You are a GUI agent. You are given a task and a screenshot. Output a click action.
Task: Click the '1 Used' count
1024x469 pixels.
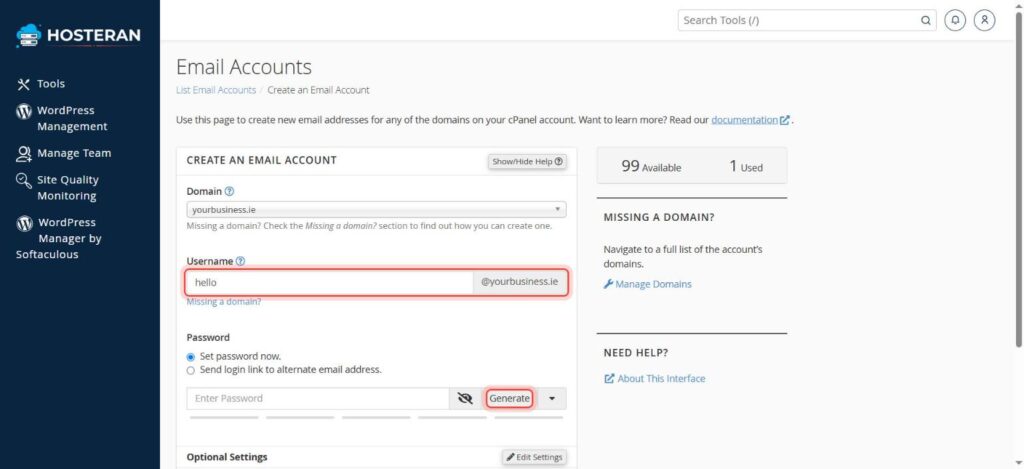tap(746, 167)
